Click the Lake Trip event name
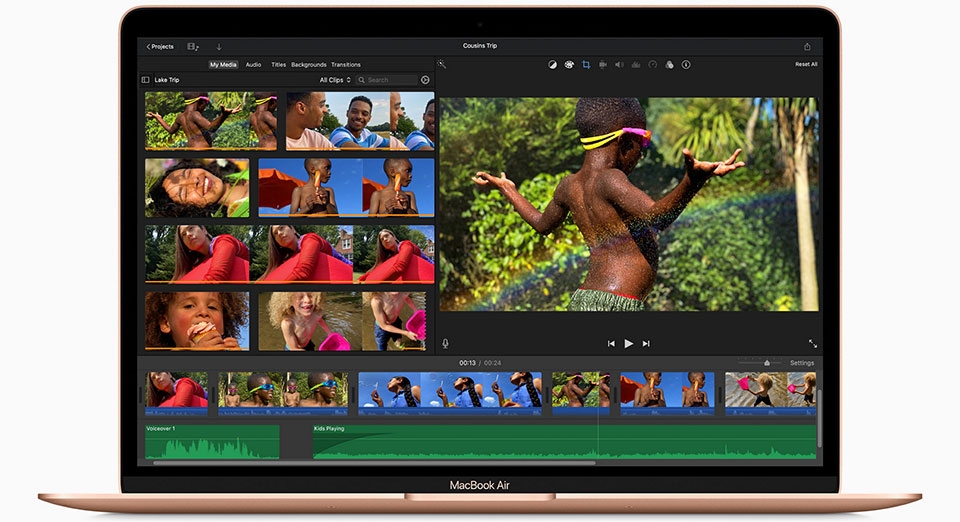Screen dimensions: 960x522 tap(167, 80)
